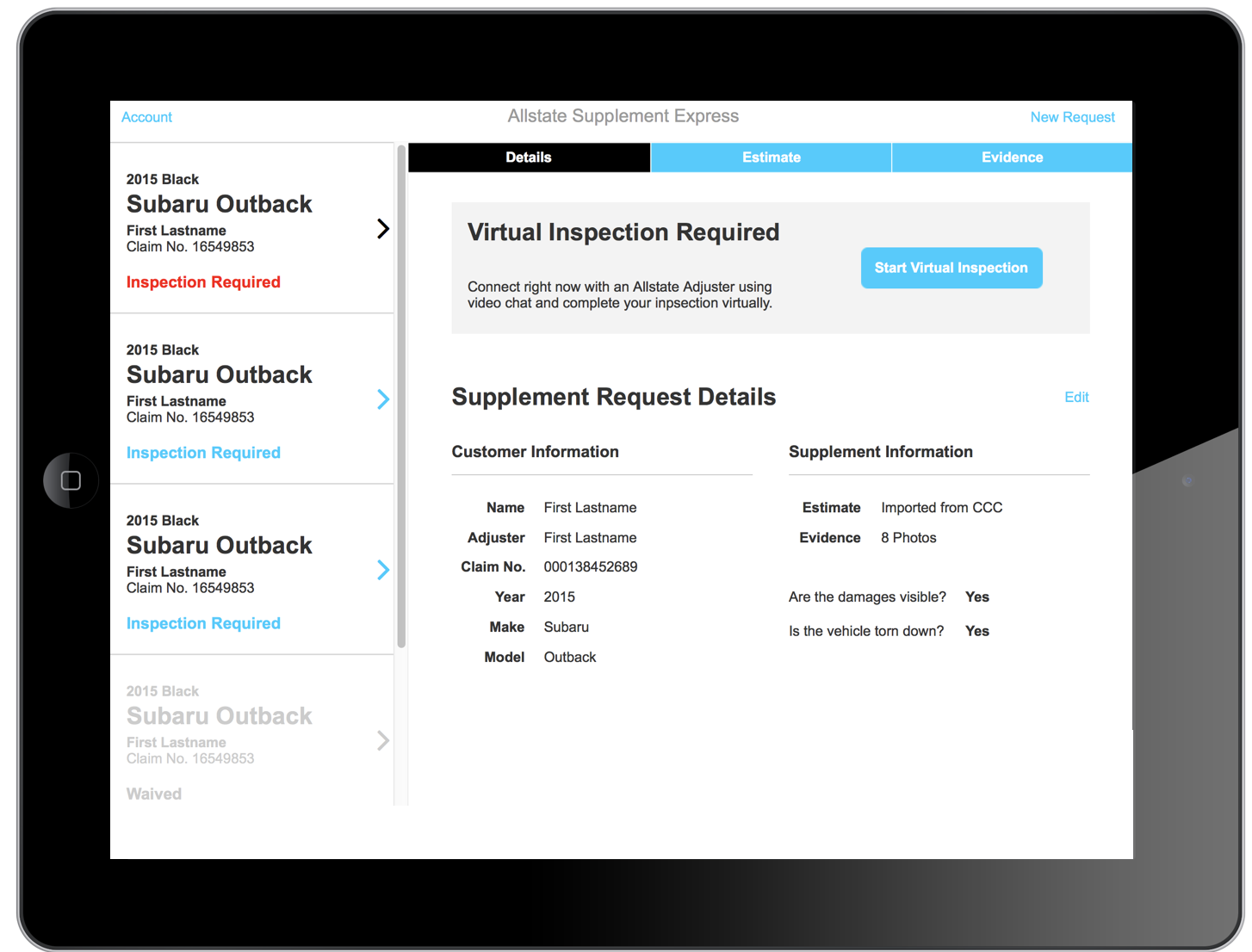The width and height of the screenshot is (1252, 952).
Task: Click the Start Virtual Inspection button
Action: (951, 268)
